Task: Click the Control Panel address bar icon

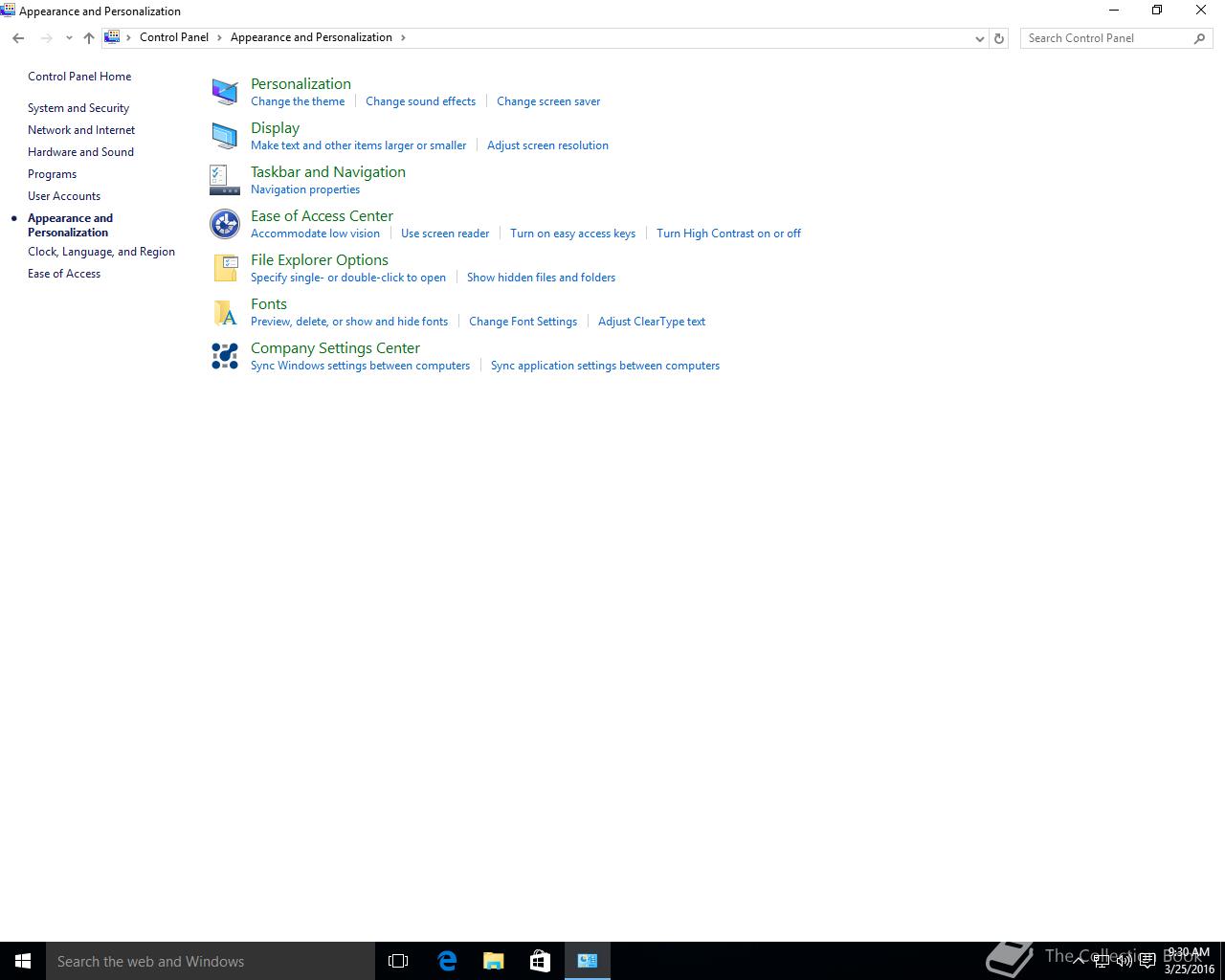Action: 112,37
